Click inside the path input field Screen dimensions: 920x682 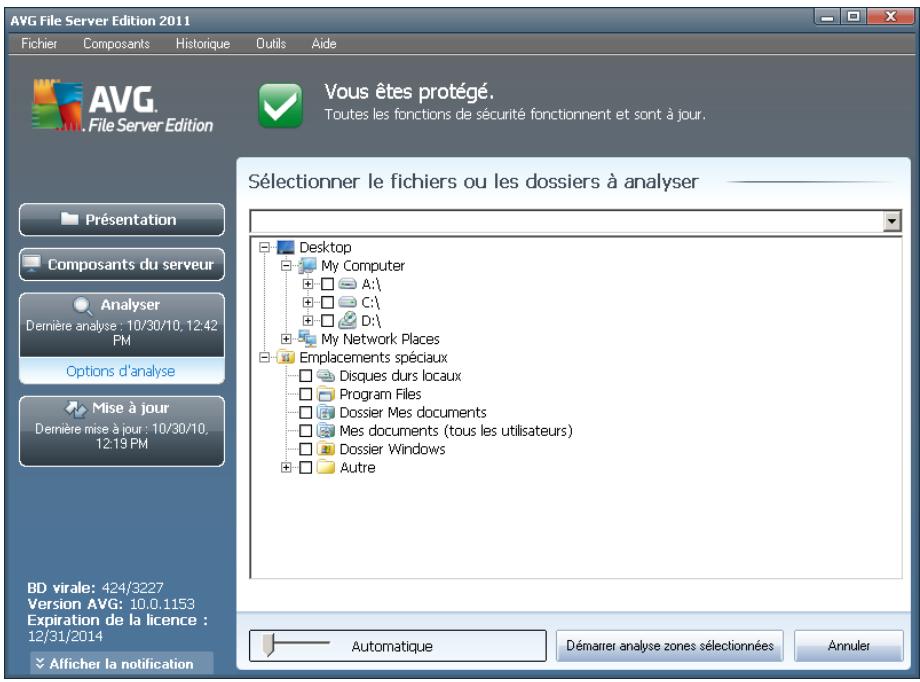(x=567, y=221)
